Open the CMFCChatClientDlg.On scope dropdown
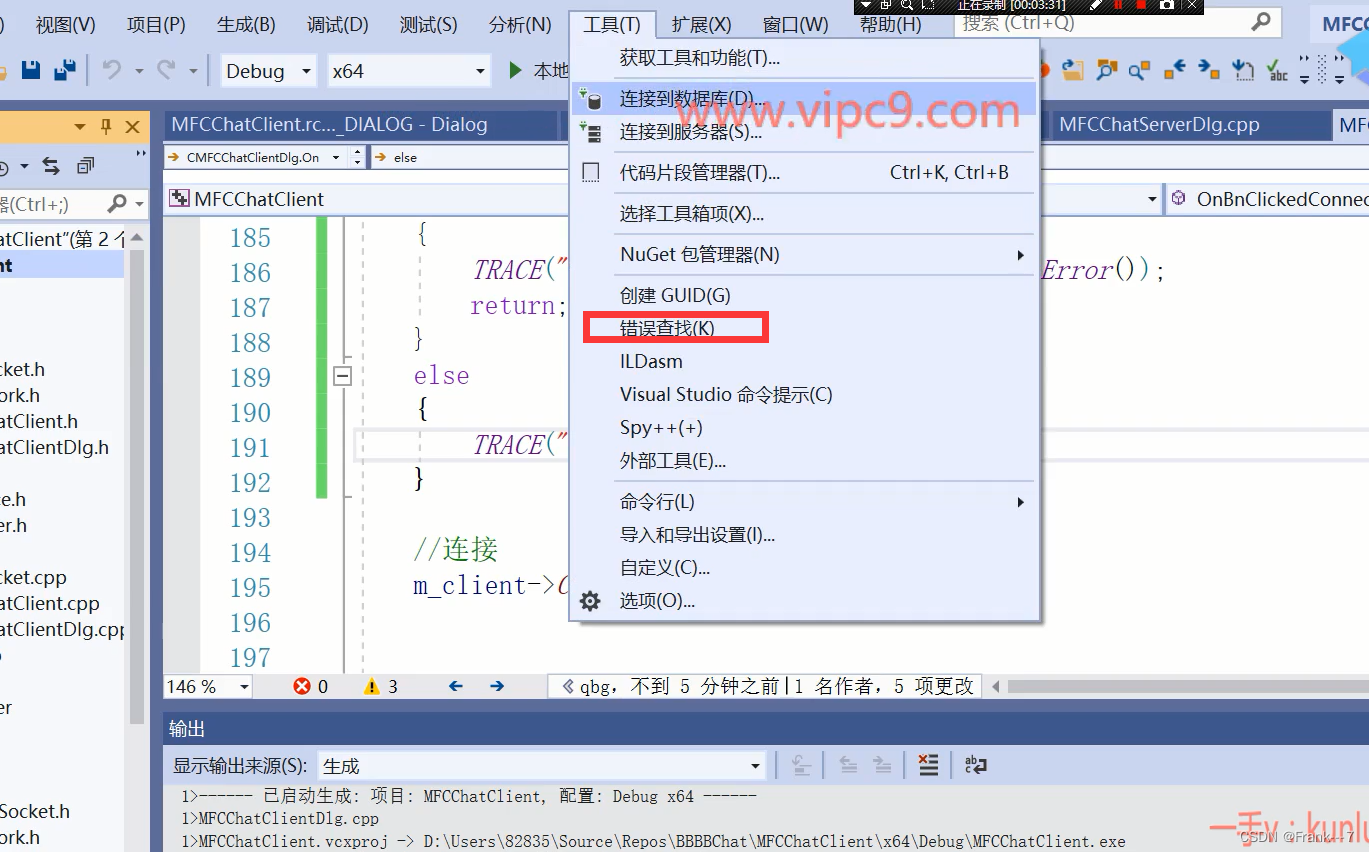Image resolution: width=1369 pixels, height=852 pixels. (335, 157)
